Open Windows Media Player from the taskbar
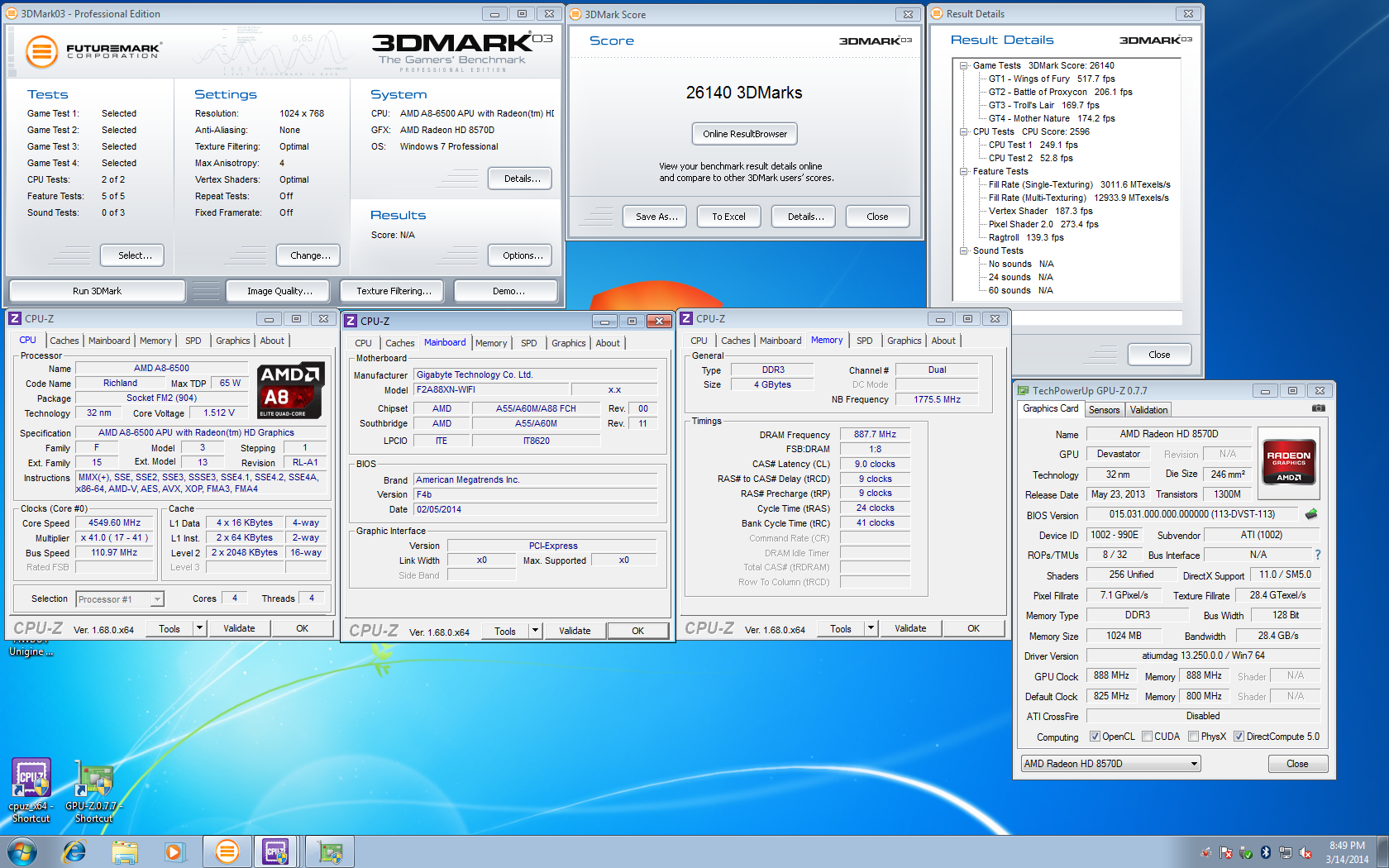The image size is (1389, 868). pos(174,851)
